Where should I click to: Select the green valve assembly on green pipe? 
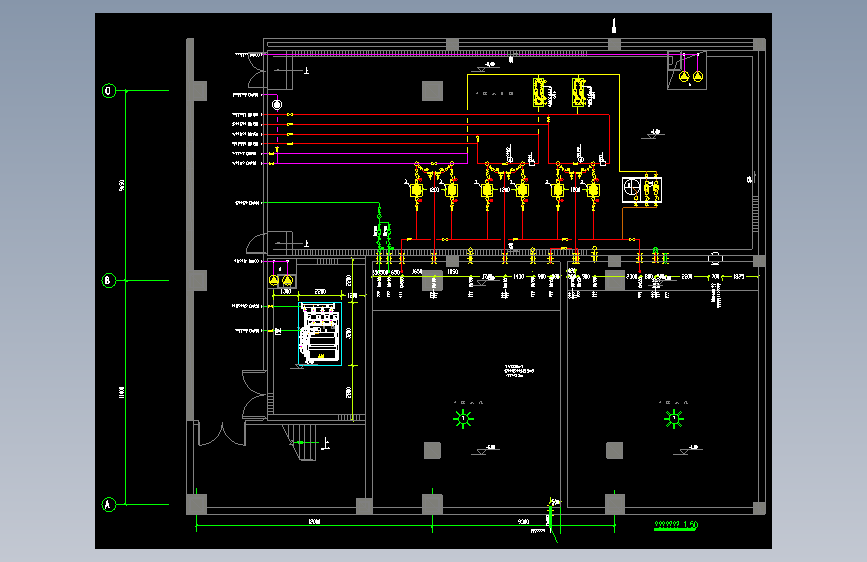pos(383,231)
